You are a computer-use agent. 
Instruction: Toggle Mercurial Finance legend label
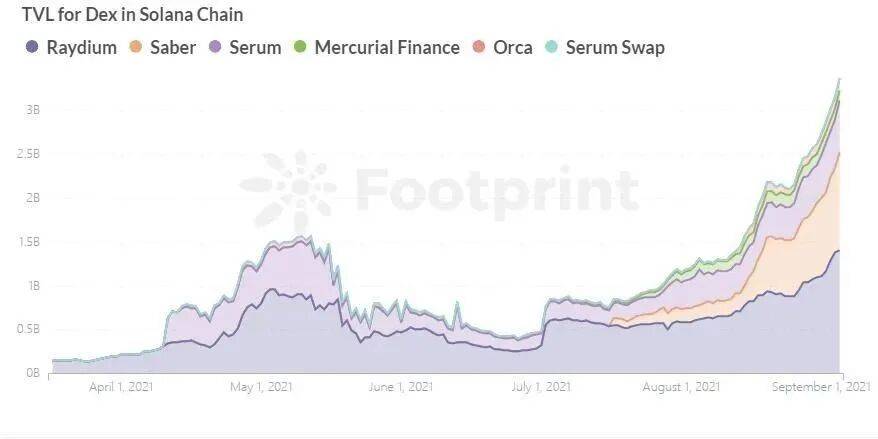(x=386, y=48)
